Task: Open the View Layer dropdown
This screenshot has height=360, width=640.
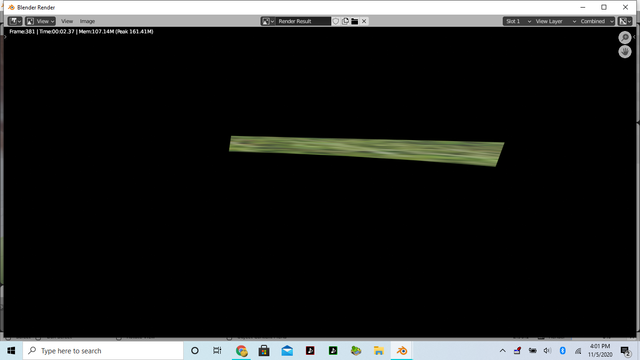Action: click(555, 21)
